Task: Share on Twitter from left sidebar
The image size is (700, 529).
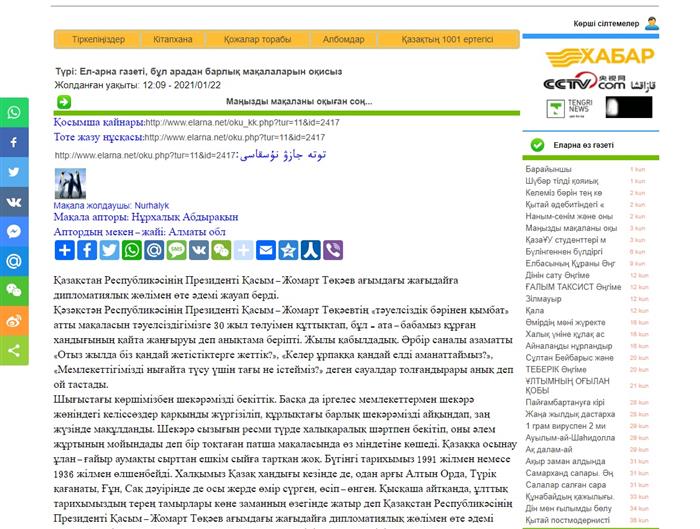Action: pos(14,172)
